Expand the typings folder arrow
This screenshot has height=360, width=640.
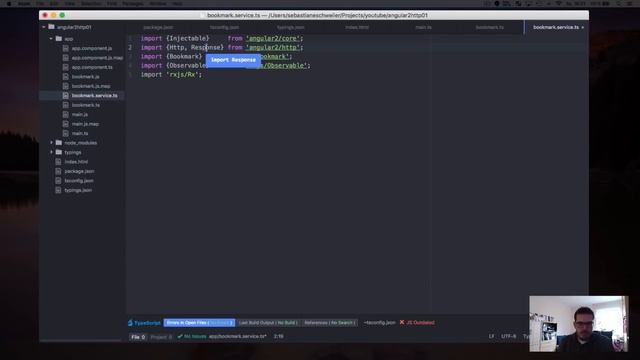click(51, 152)
